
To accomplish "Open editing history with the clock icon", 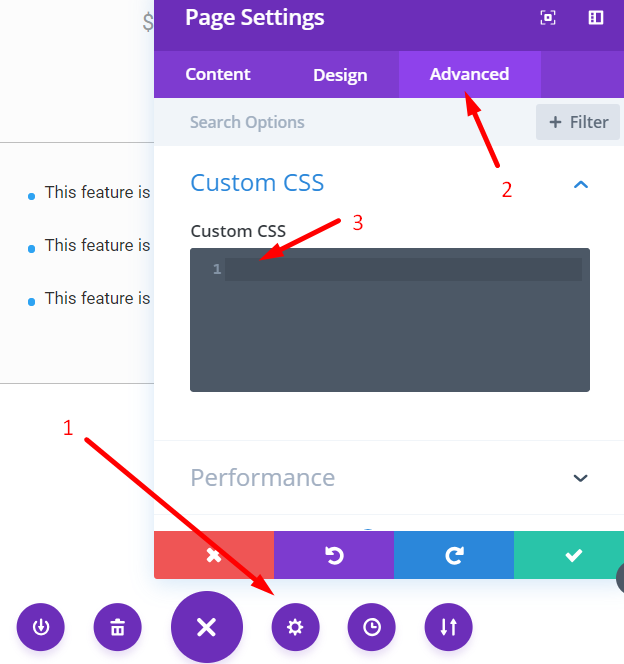I will (372, 627).
